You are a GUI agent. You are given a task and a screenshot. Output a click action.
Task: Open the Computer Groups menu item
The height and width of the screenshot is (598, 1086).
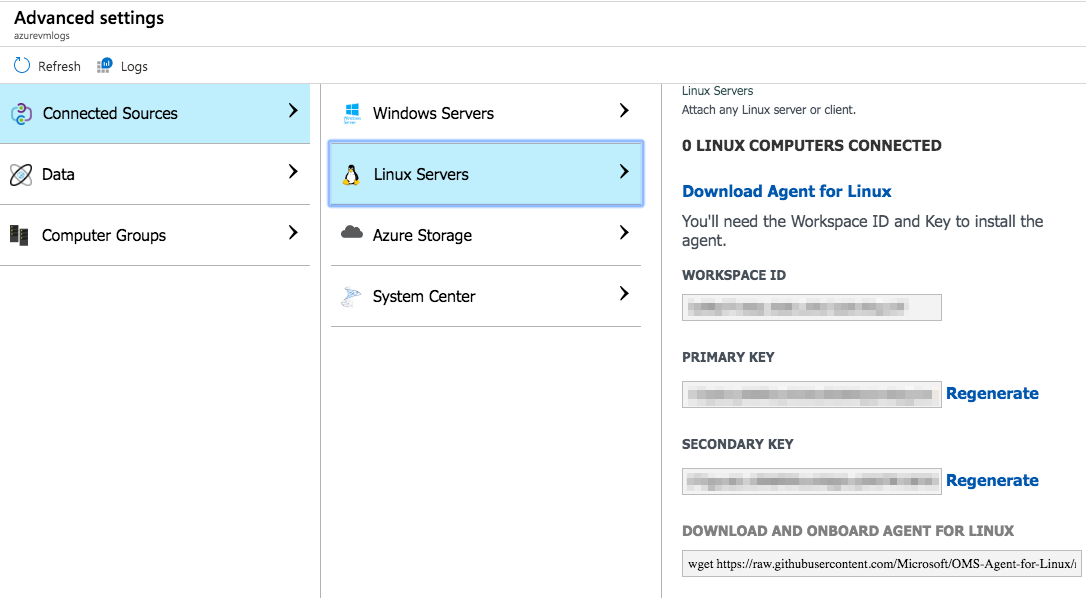pos(155,236)
